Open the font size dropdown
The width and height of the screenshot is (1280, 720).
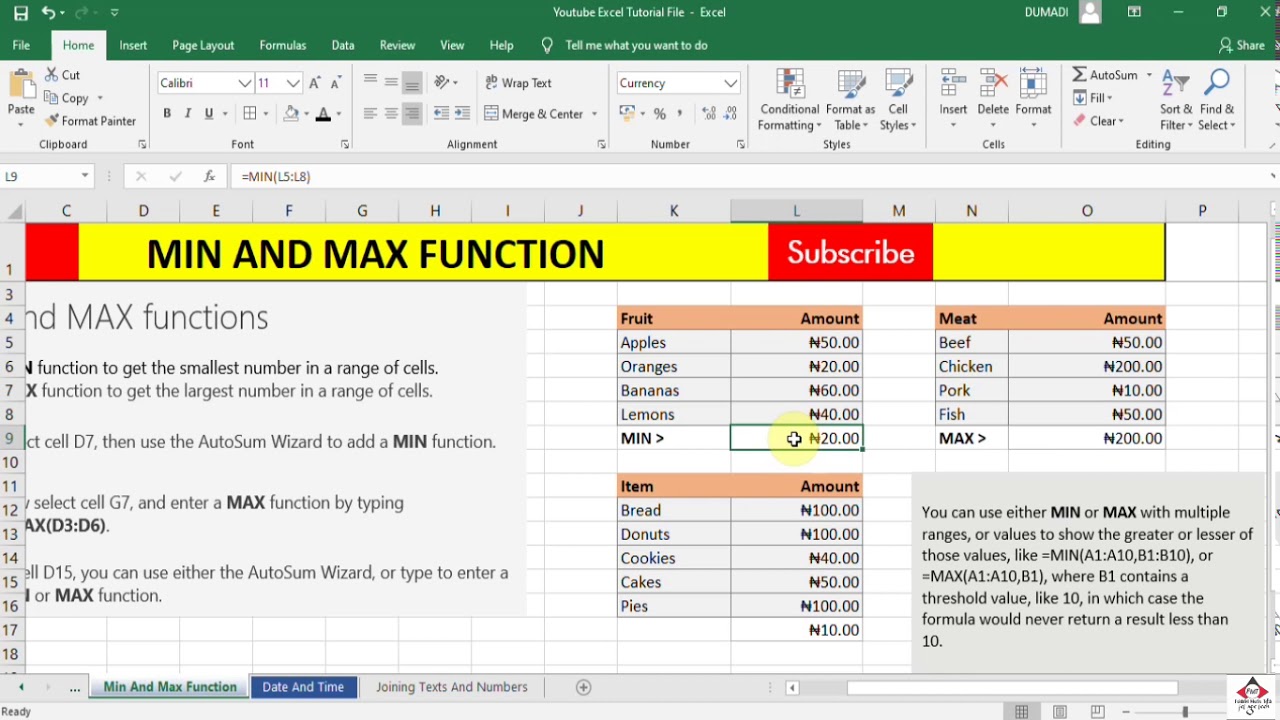pos(292,83)
